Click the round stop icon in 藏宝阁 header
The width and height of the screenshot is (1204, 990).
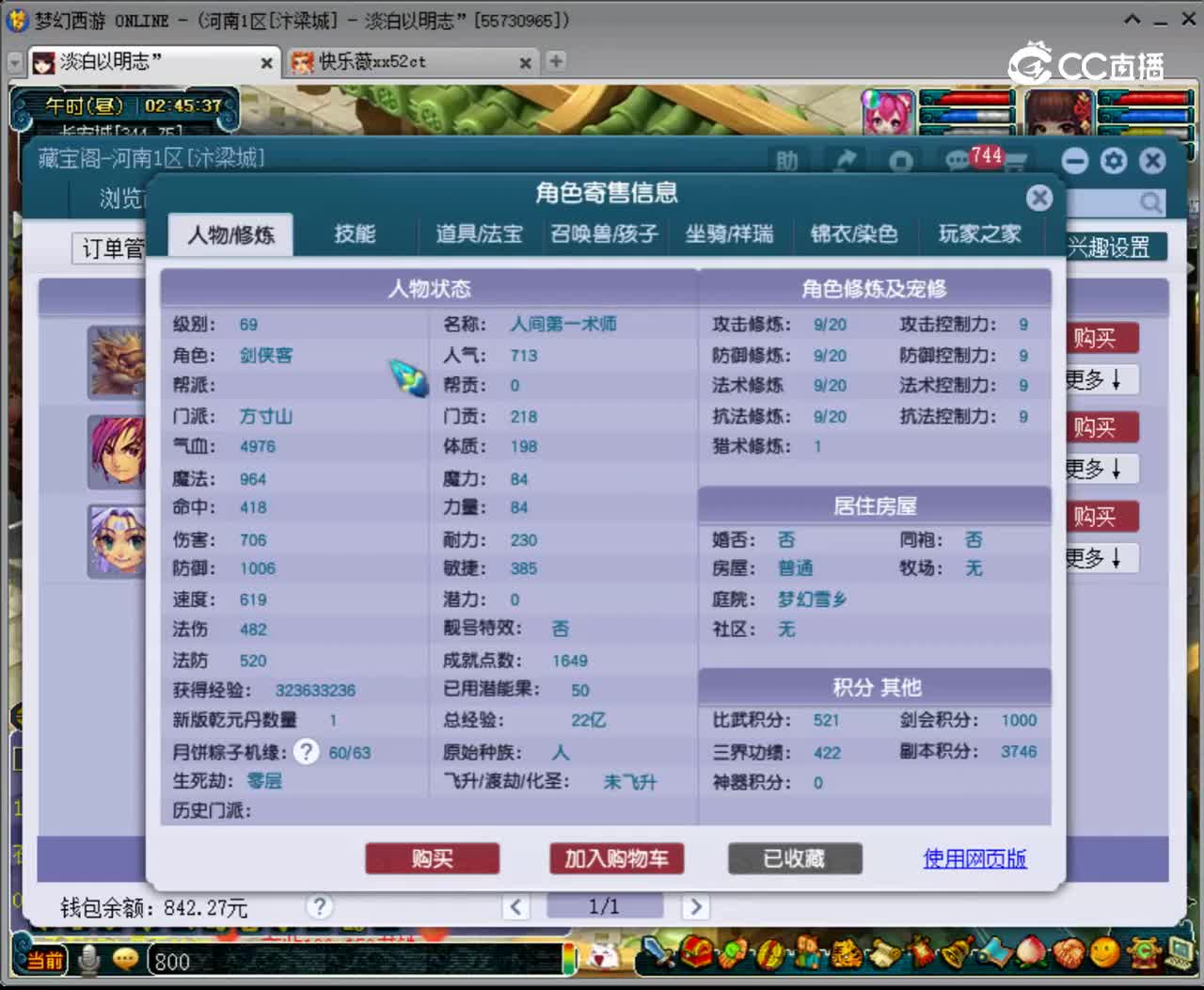click(901, 161)
